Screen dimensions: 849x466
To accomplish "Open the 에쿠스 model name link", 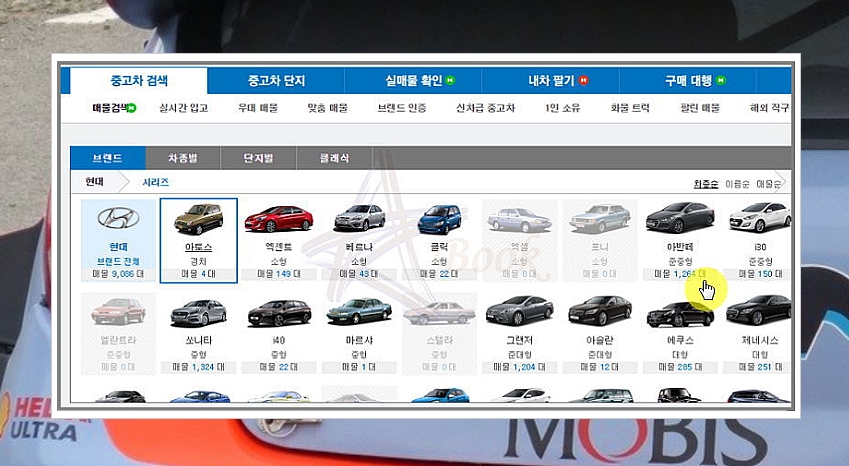I will (x=680, y=340).
